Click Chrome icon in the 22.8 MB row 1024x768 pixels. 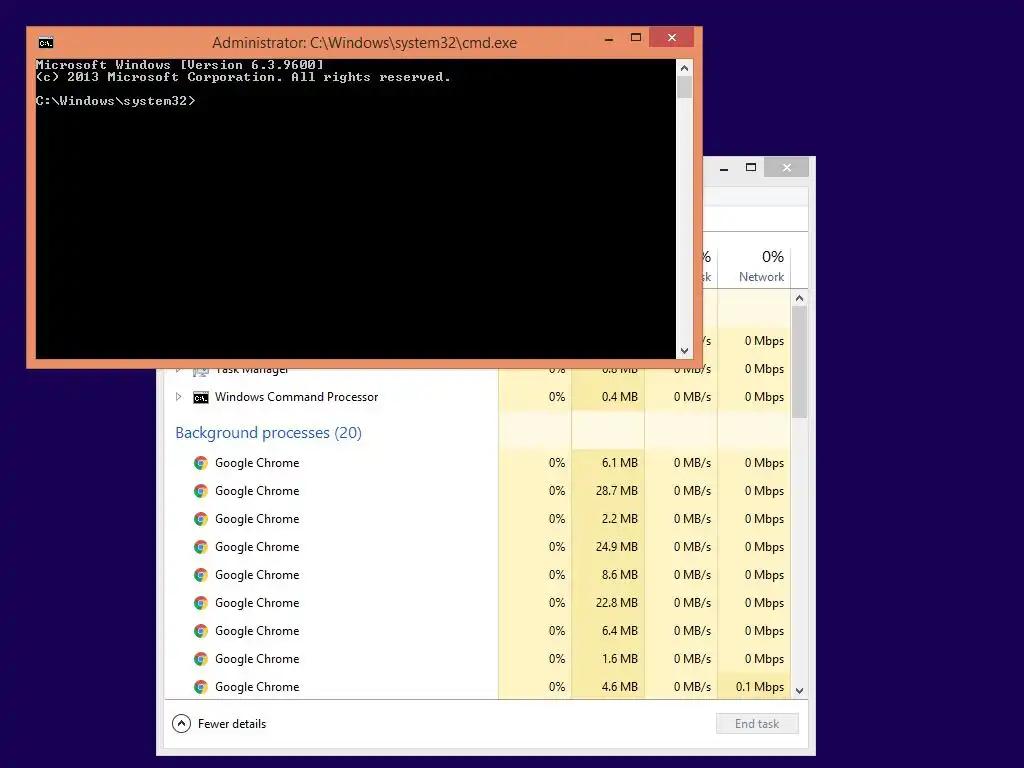(201, 603)
